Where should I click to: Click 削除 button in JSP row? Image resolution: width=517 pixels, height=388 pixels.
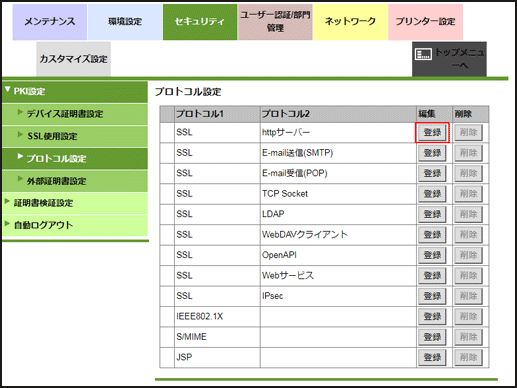(468, 357)
